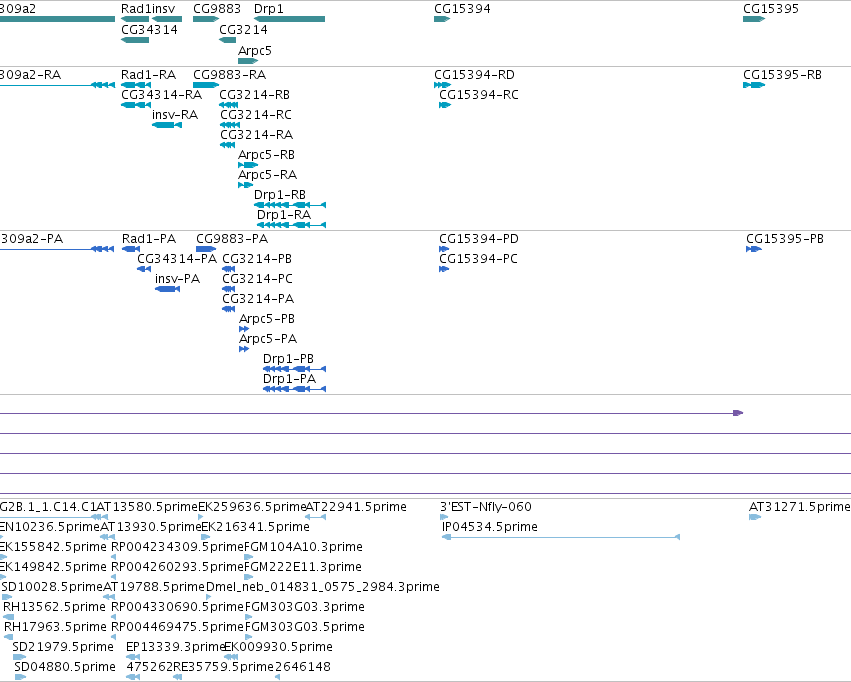The height and width of the screenshot is (682, 851).
Task: Open the Arpc5 gene label
Action: [255, 50]
